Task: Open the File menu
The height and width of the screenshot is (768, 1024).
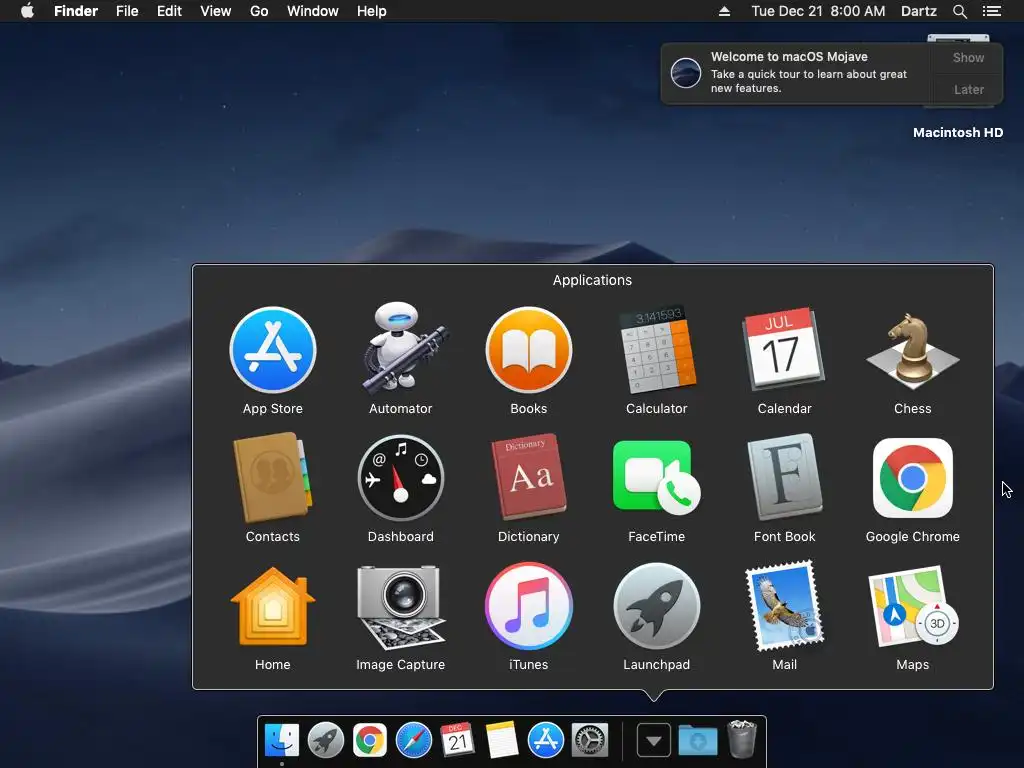Action: [127, 11]
